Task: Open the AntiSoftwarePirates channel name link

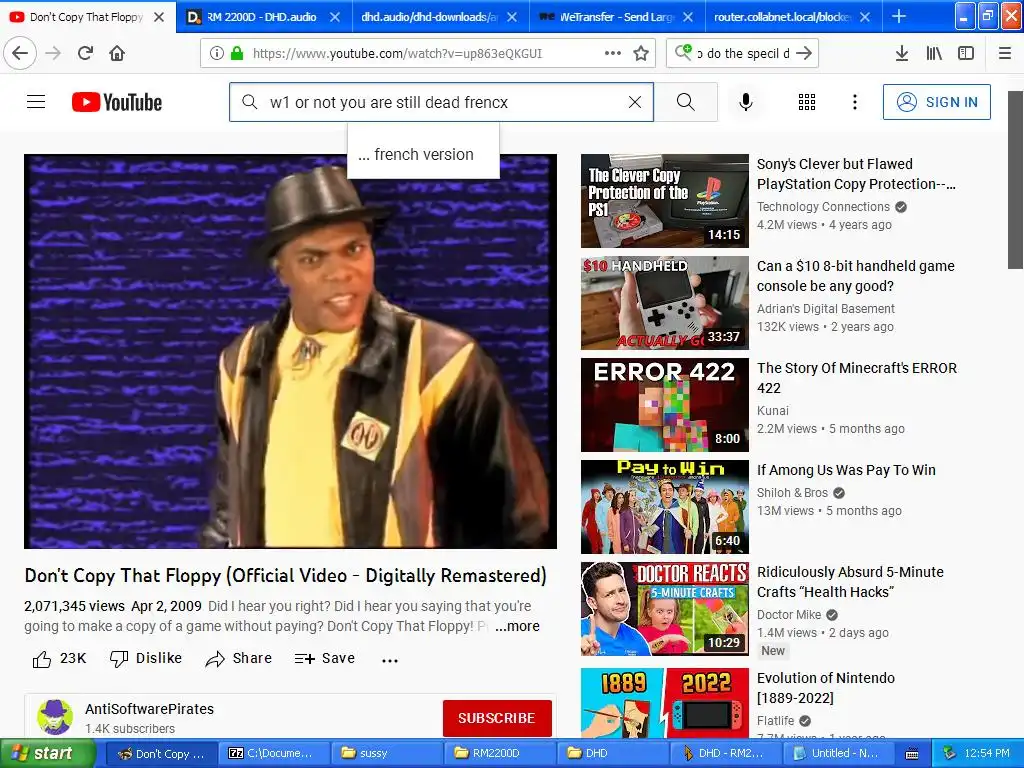Action: (150, 709)
